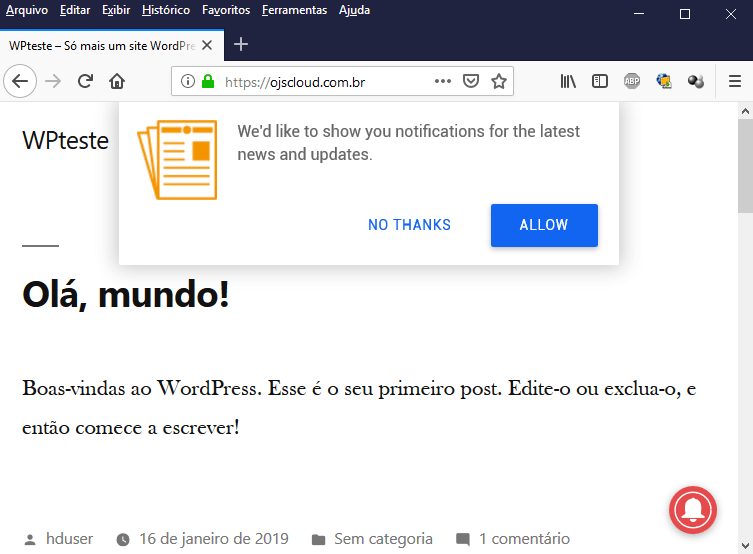Viewport: 753px width, 554px height.
Task: Open the Ferramentas menu
Action: pos(294,10)
